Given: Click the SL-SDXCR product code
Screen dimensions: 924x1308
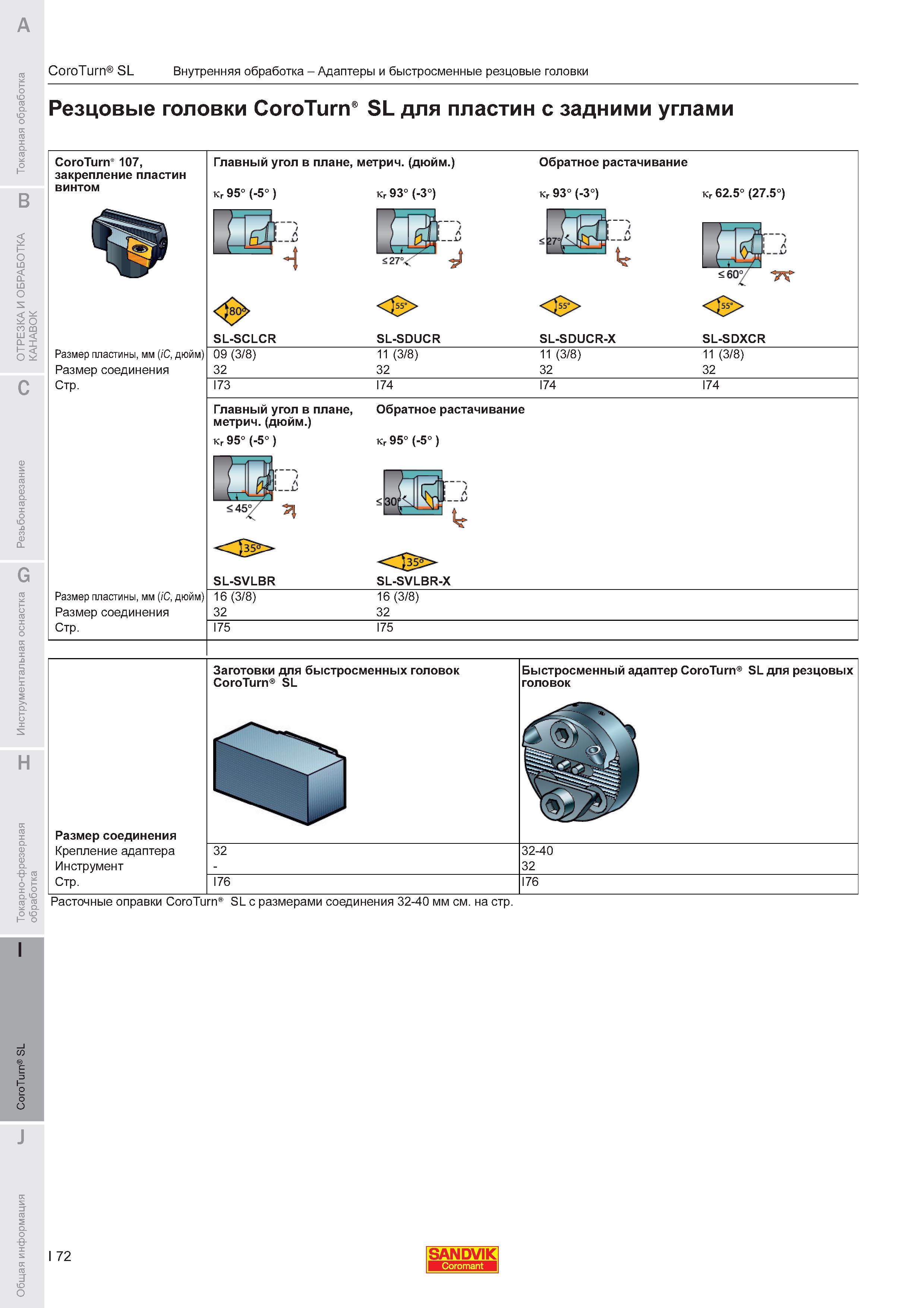Looking at the screenshot, I should coord(733,339).
